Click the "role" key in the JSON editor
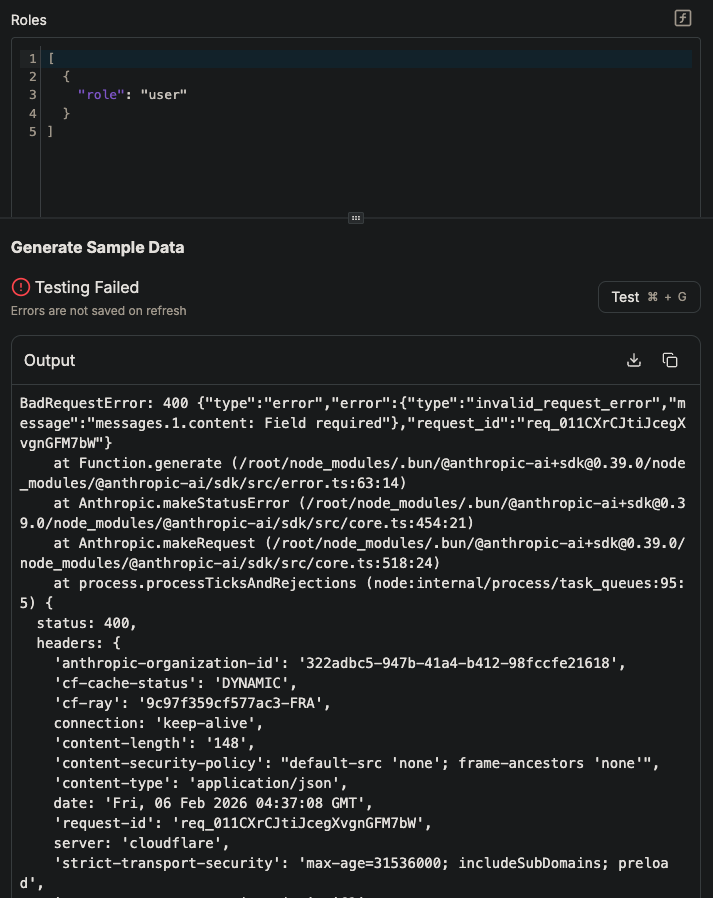The image size is (713, 898). click(x=101, y=95)
